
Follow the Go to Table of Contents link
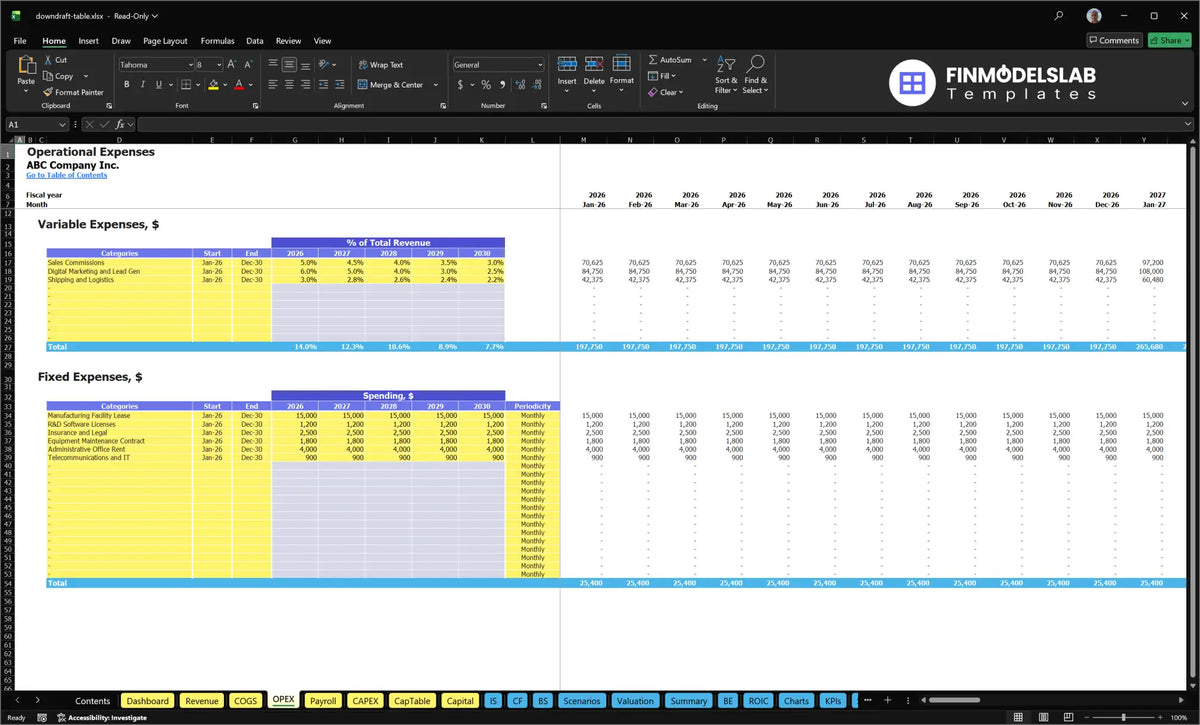(66, 175)
